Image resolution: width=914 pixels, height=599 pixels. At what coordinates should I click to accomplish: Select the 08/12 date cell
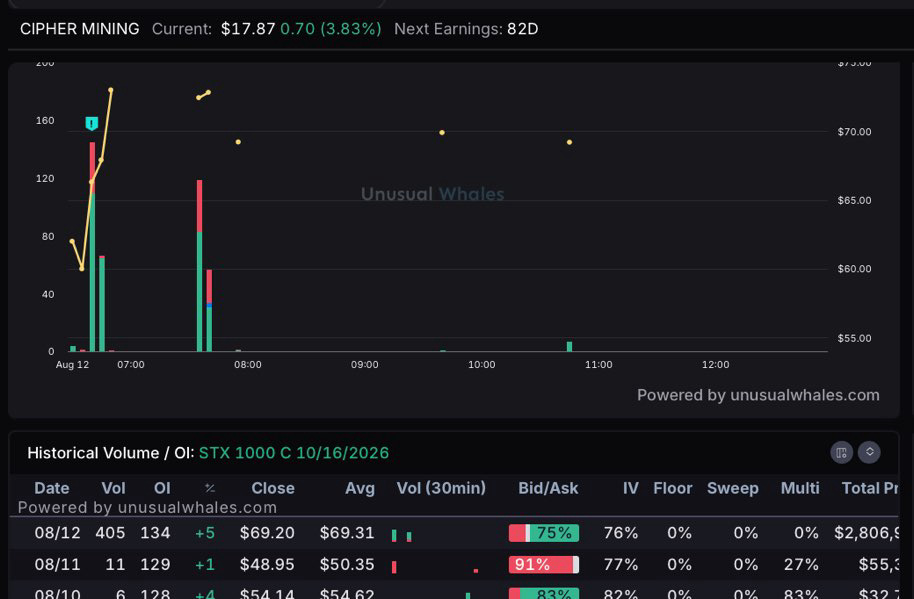point(57,533)
